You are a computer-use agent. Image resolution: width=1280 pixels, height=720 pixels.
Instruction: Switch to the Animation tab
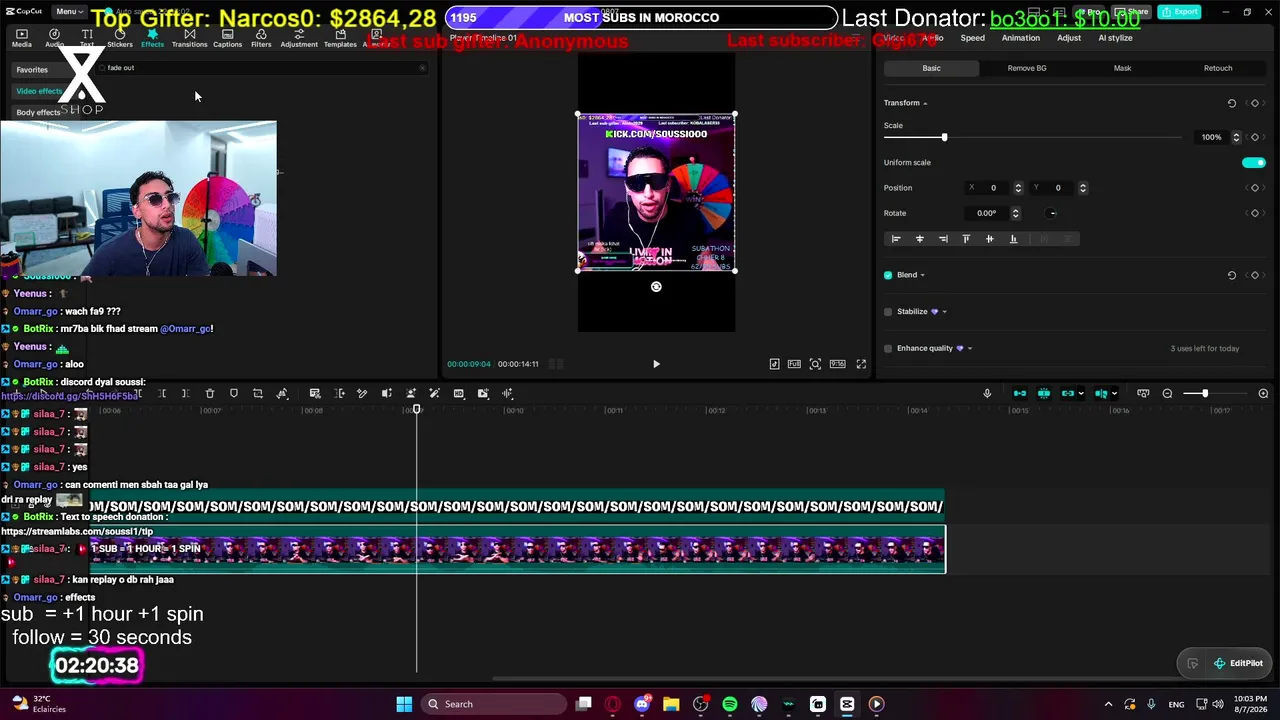(1020, 38)
